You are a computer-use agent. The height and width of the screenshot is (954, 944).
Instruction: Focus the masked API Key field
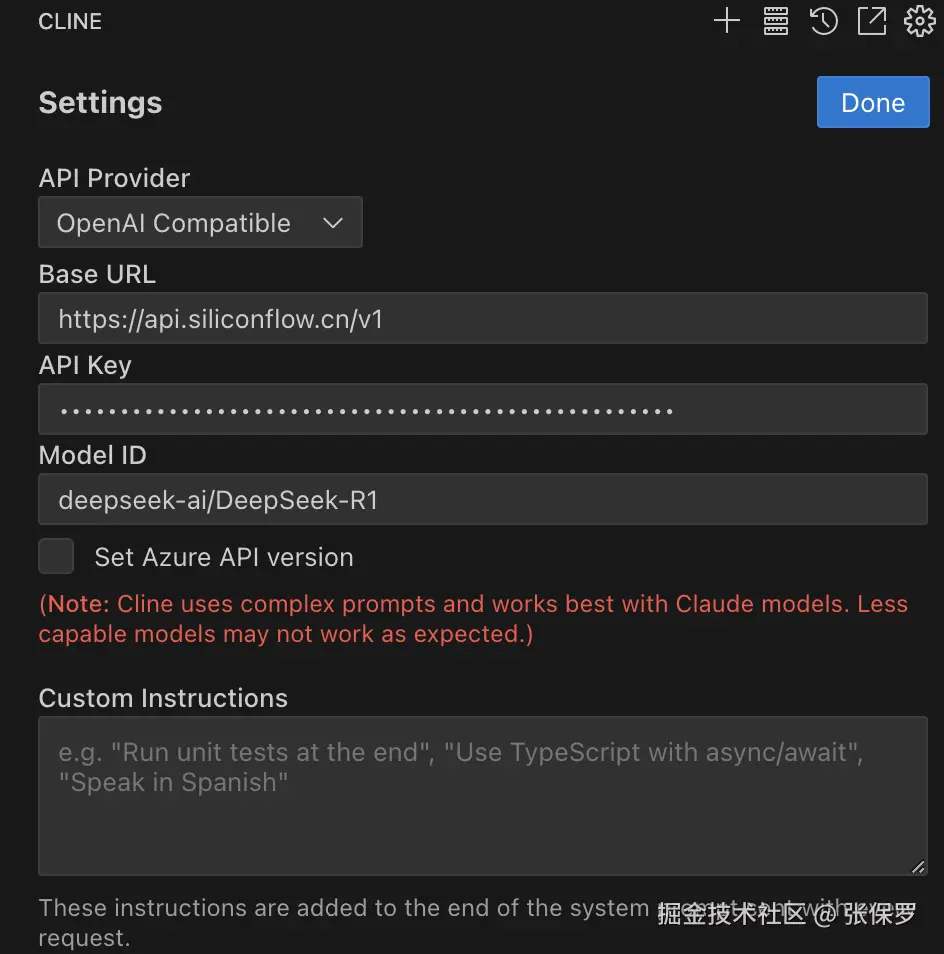pyautogui.click(x=482, y=410)
